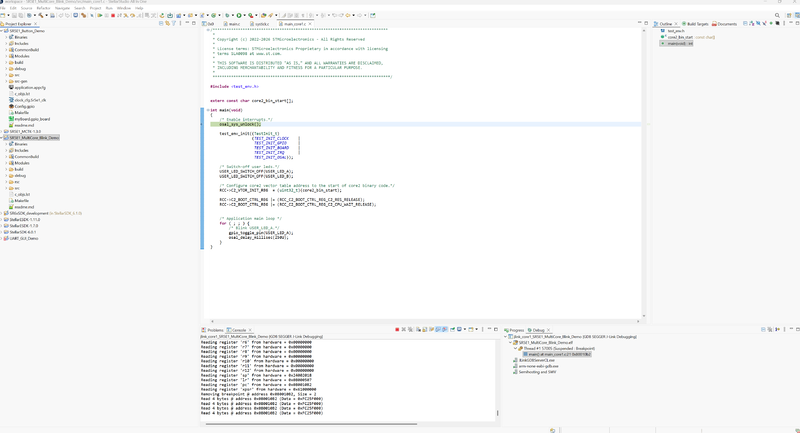
Task: Collapse the SR5E1_MultiCore_Blink_Demo project
Action: point(2,138)
